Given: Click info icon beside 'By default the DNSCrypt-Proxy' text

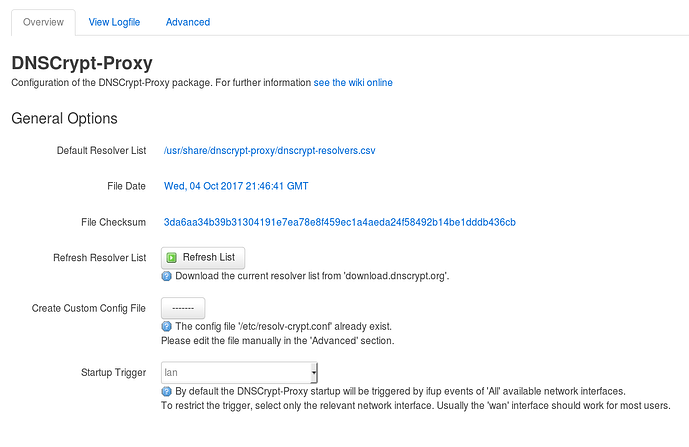Looking at the screenshot, I should click(167, 391).
